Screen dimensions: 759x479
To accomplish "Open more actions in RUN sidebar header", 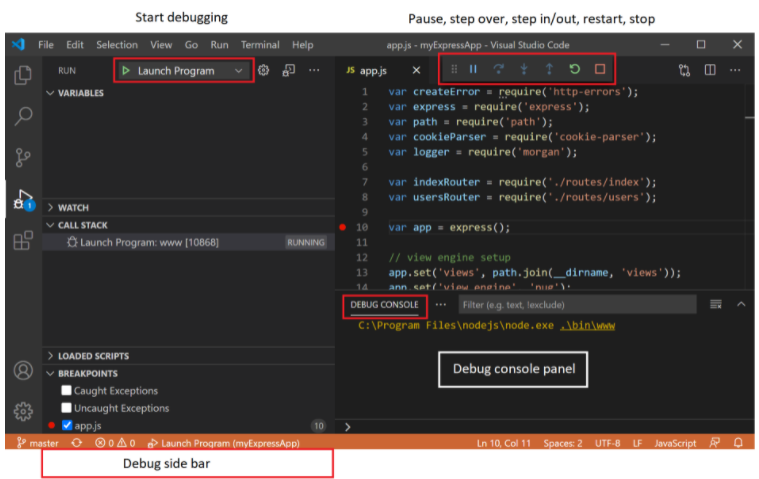I will (314, 70).
